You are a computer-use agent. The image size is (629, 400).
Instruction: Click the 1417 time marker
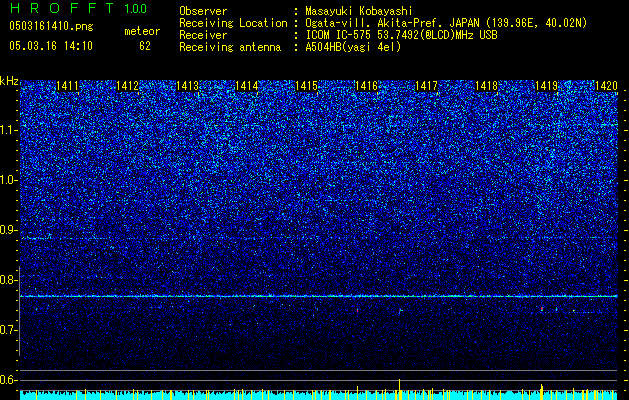pos(426,86)
